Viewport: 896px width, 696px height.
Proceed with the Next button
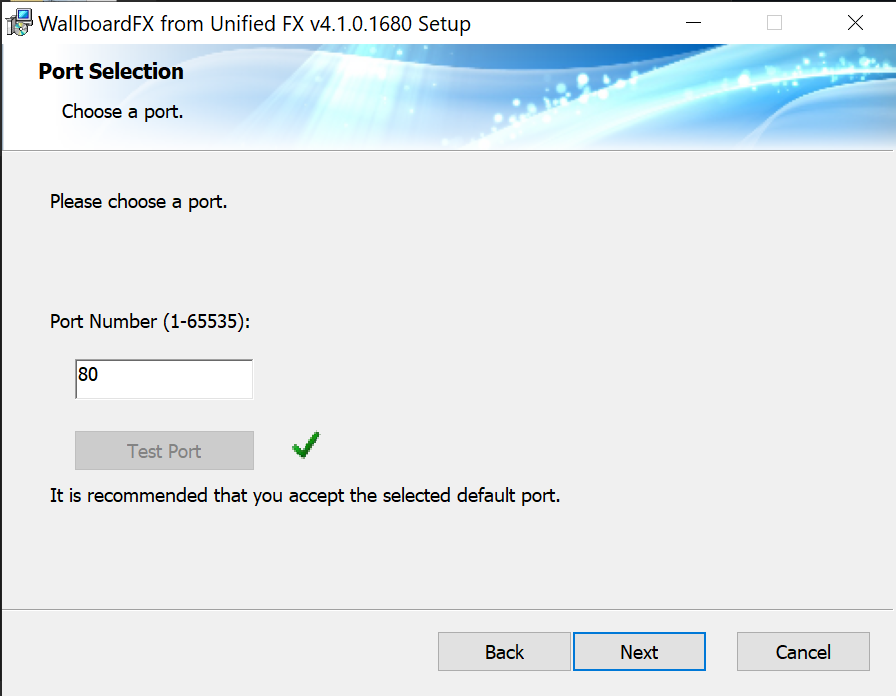pyautogui.click(x=639, y=651)
